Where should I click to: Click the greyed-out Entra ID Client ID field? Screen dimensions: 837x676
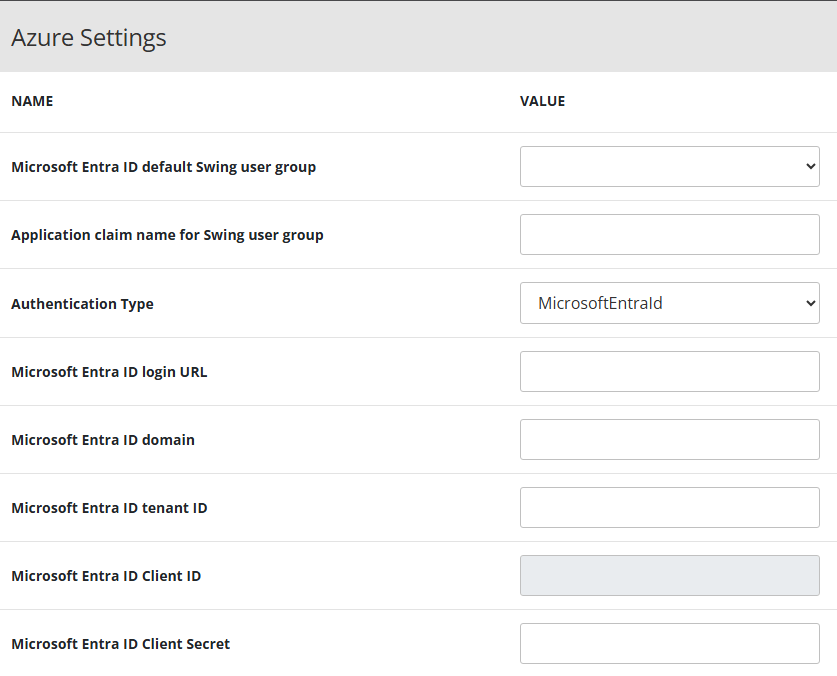669,575
